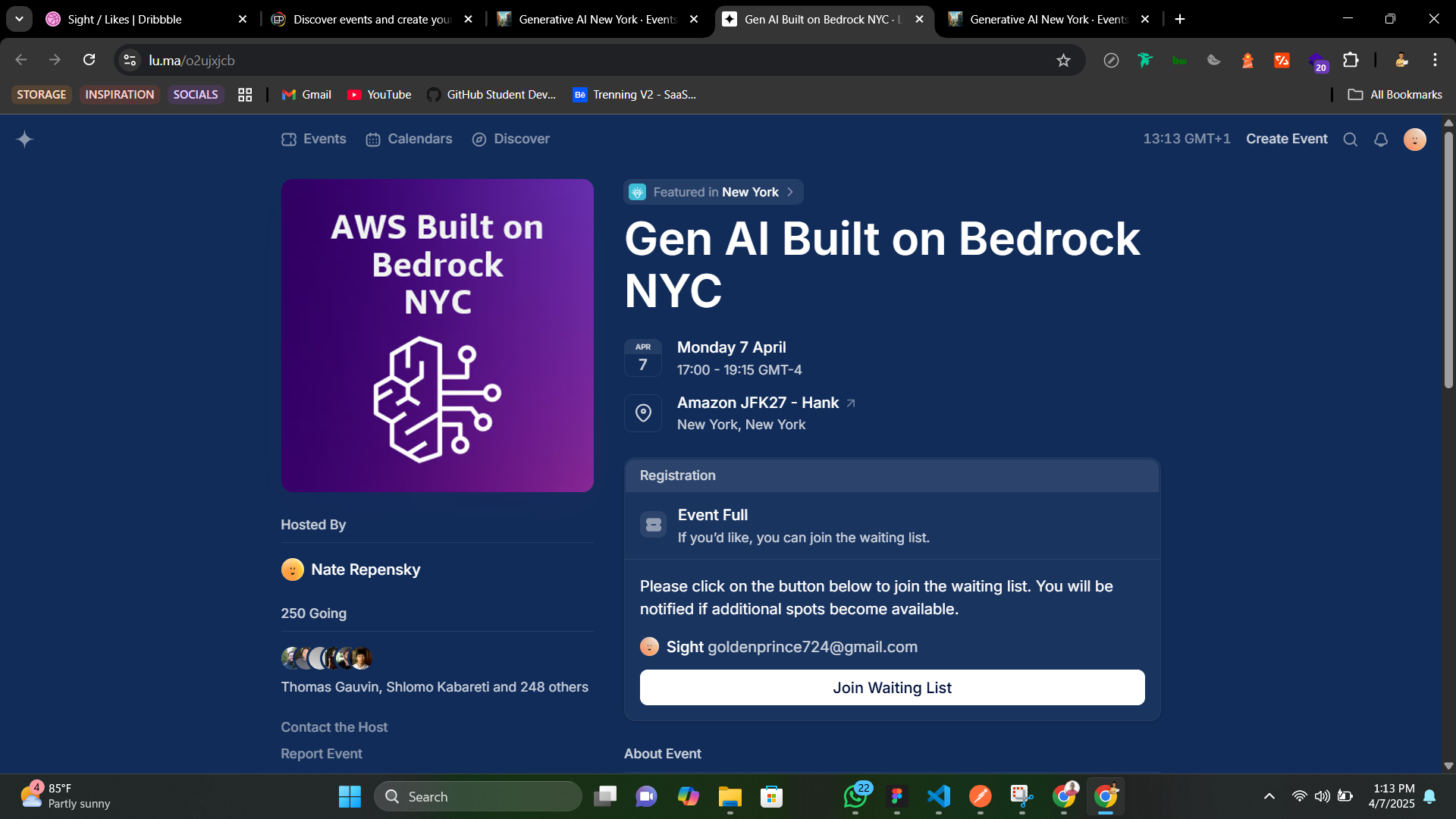Open Amazon JFK27 - Hank location link
The width and height of the screenshot is (1456, 819).
point(766,403)
